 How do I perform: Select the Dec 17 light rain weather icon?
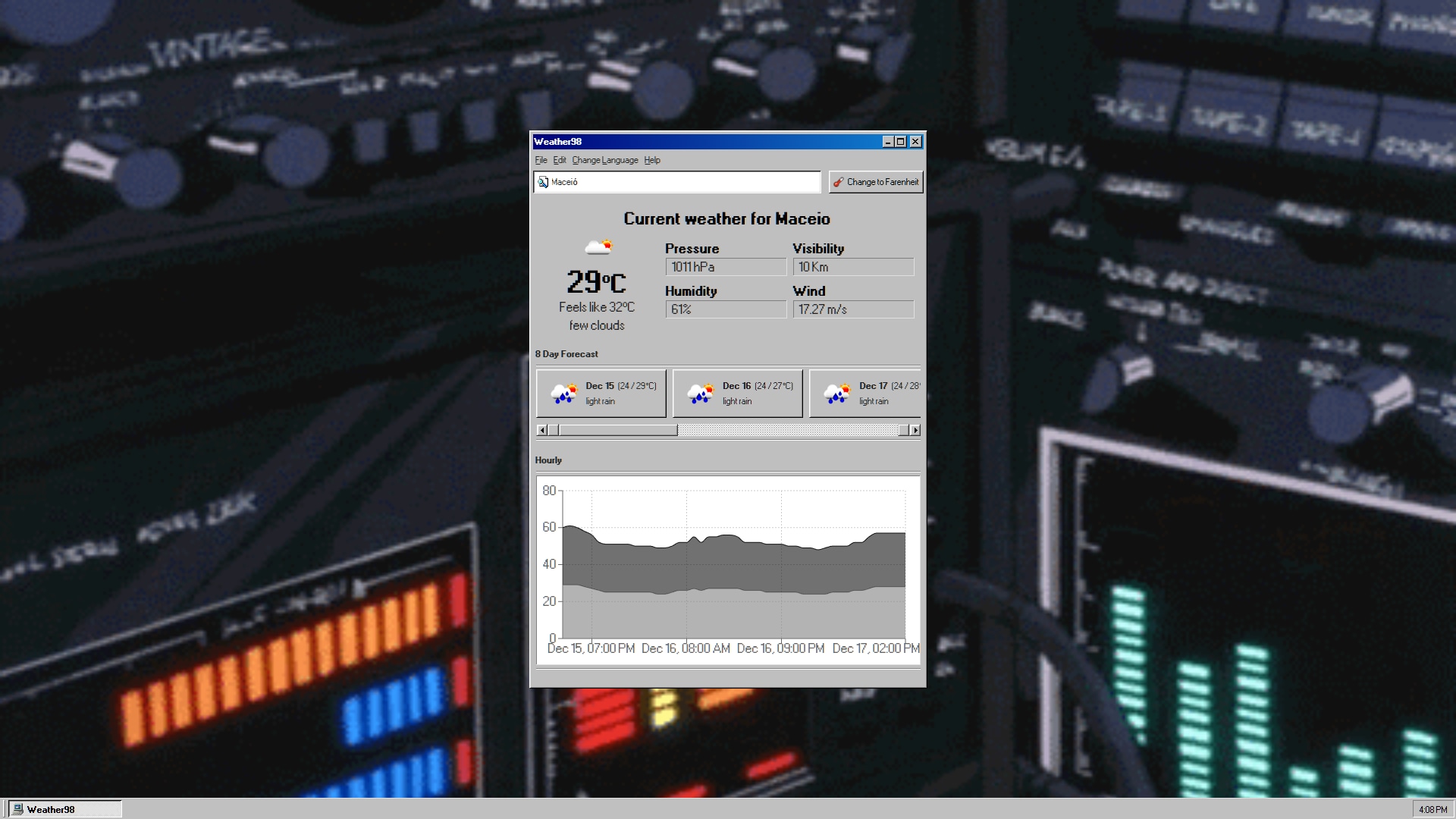point(837,394)
